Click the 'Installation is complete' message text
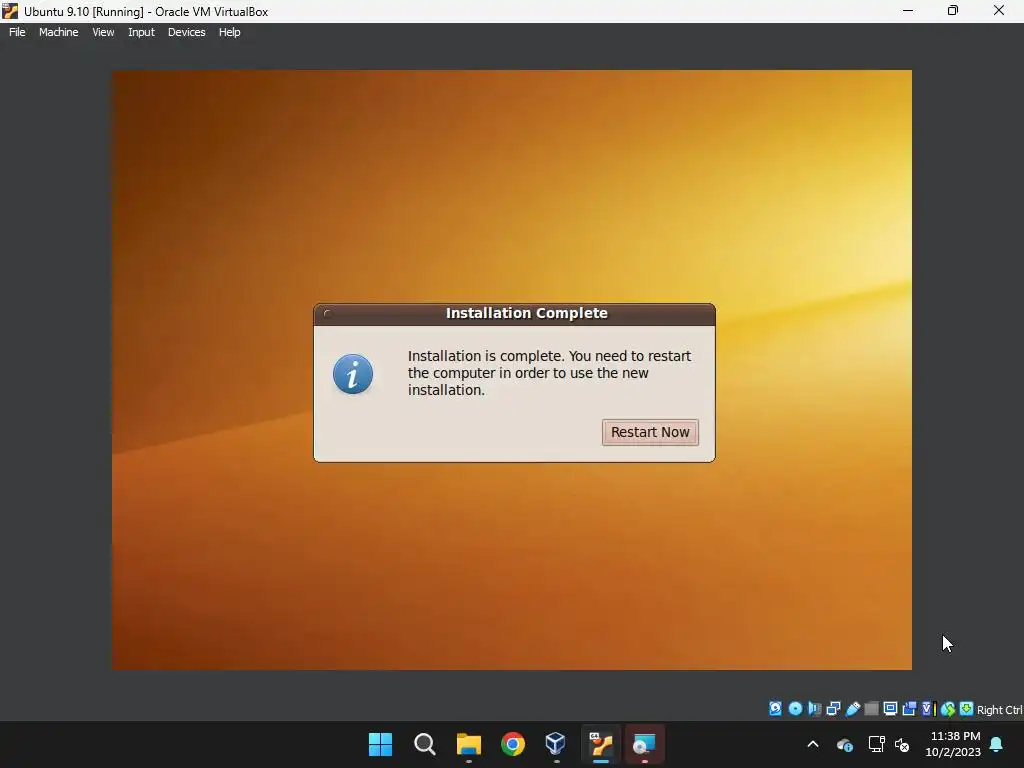1024x768 pixels. click(x=549, y=373)
